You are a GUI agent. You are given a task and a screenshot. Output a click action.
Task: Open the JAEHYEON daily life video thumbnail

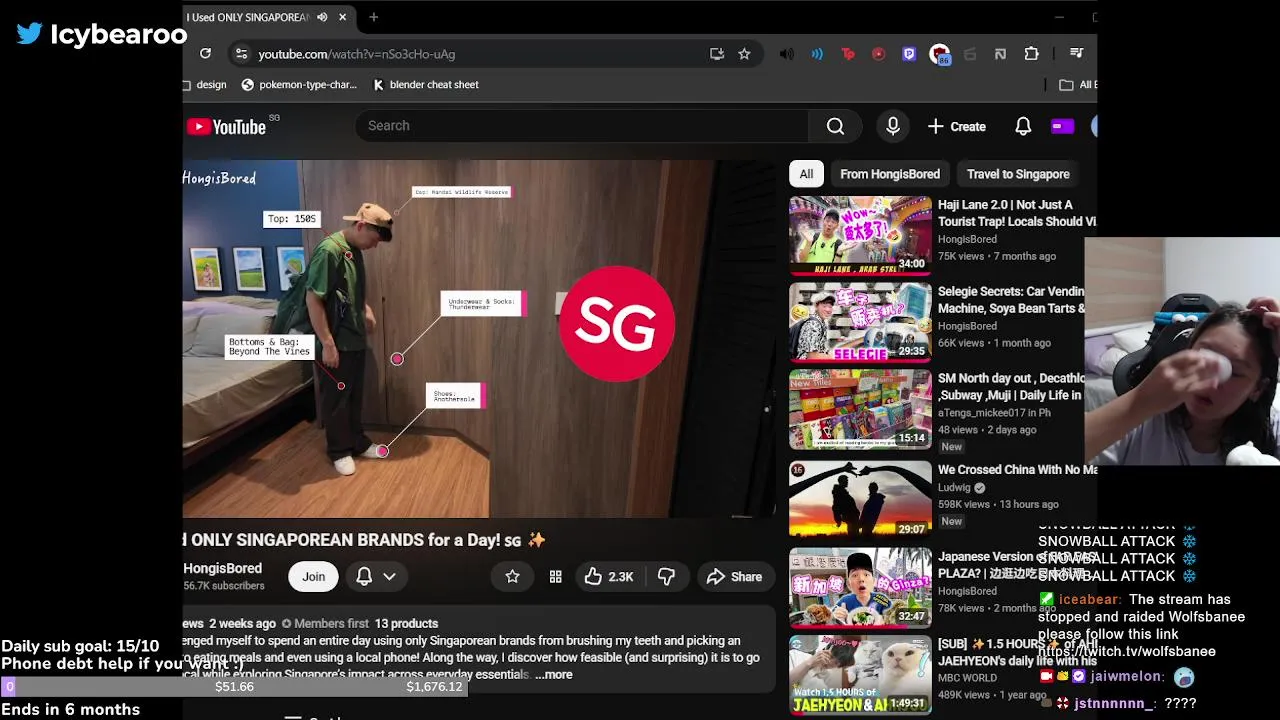[860, 674]
